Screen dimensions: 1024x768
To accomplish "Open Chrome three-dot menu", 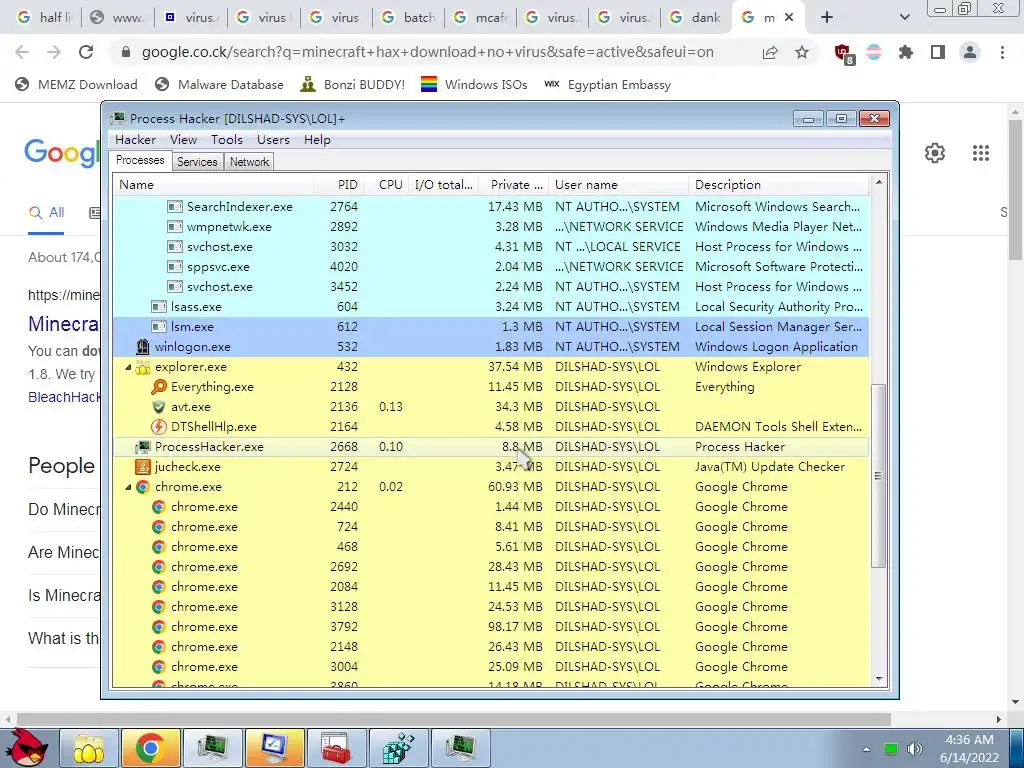I will pyautogui.click(x=1002, y=52).
